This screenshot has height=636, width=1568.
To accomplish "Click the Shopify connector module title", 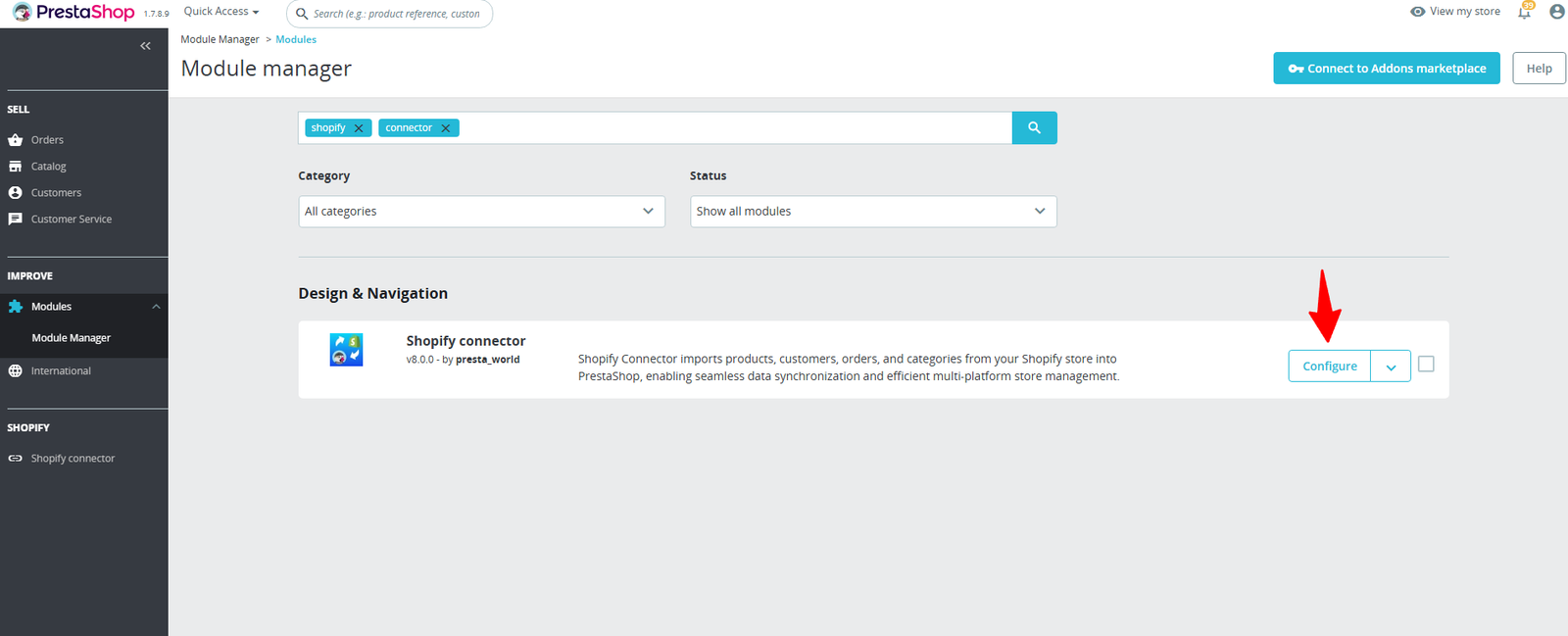I will 465,341.
